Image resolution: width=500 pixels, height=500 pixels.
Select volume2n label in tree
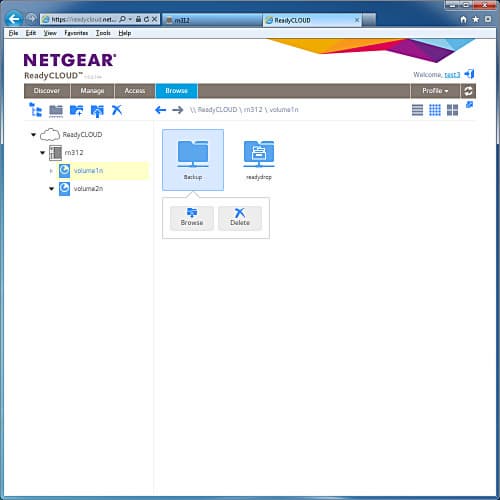[x=88, y=189]
